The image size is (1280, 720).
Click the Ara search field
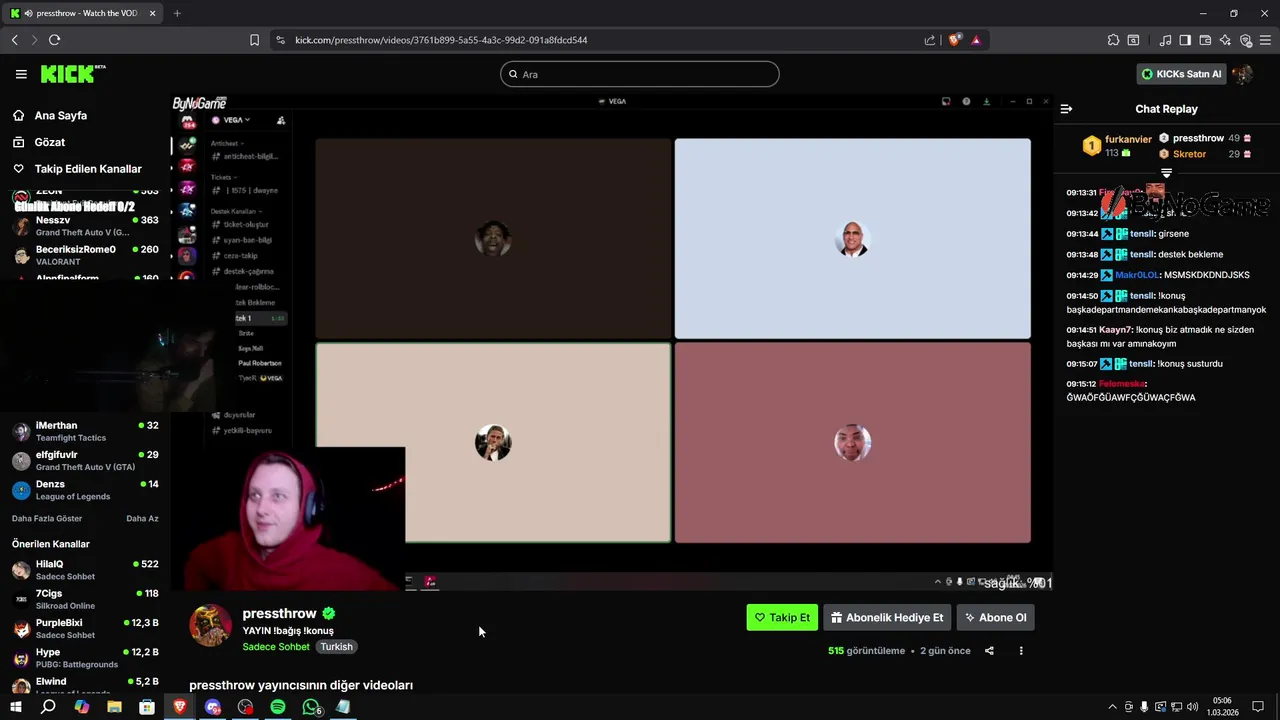pyautogui.click(x=640, y=74)
